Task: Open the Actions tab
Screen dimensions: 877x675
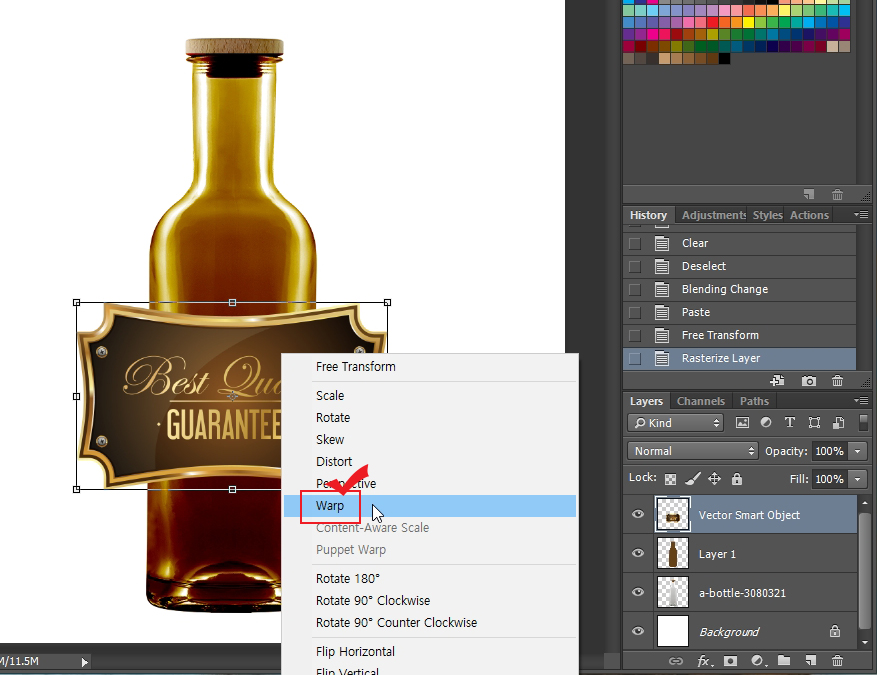Action: coord(809,215)
